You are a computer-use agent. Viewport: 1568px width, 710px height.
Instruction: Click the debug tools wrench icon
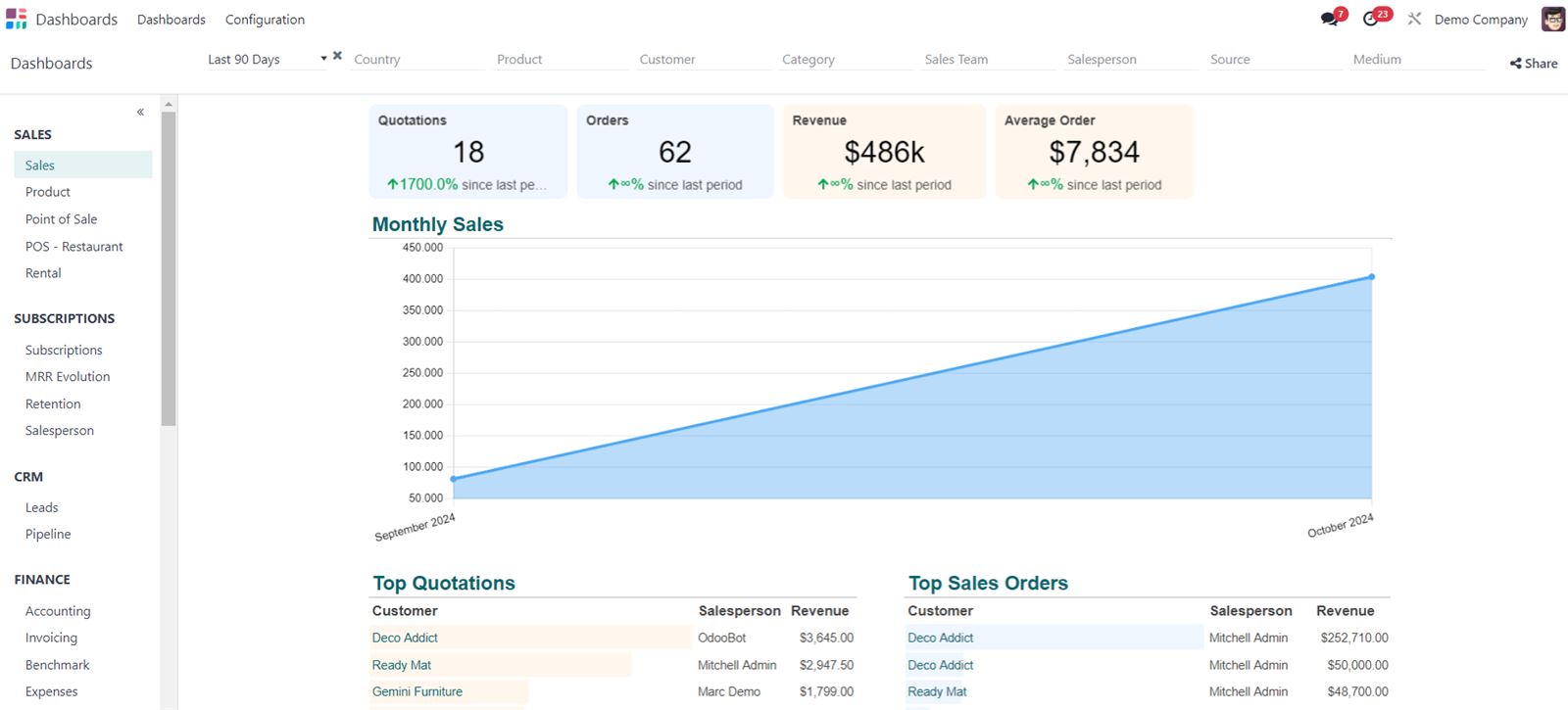click(x=1414, y=19)
